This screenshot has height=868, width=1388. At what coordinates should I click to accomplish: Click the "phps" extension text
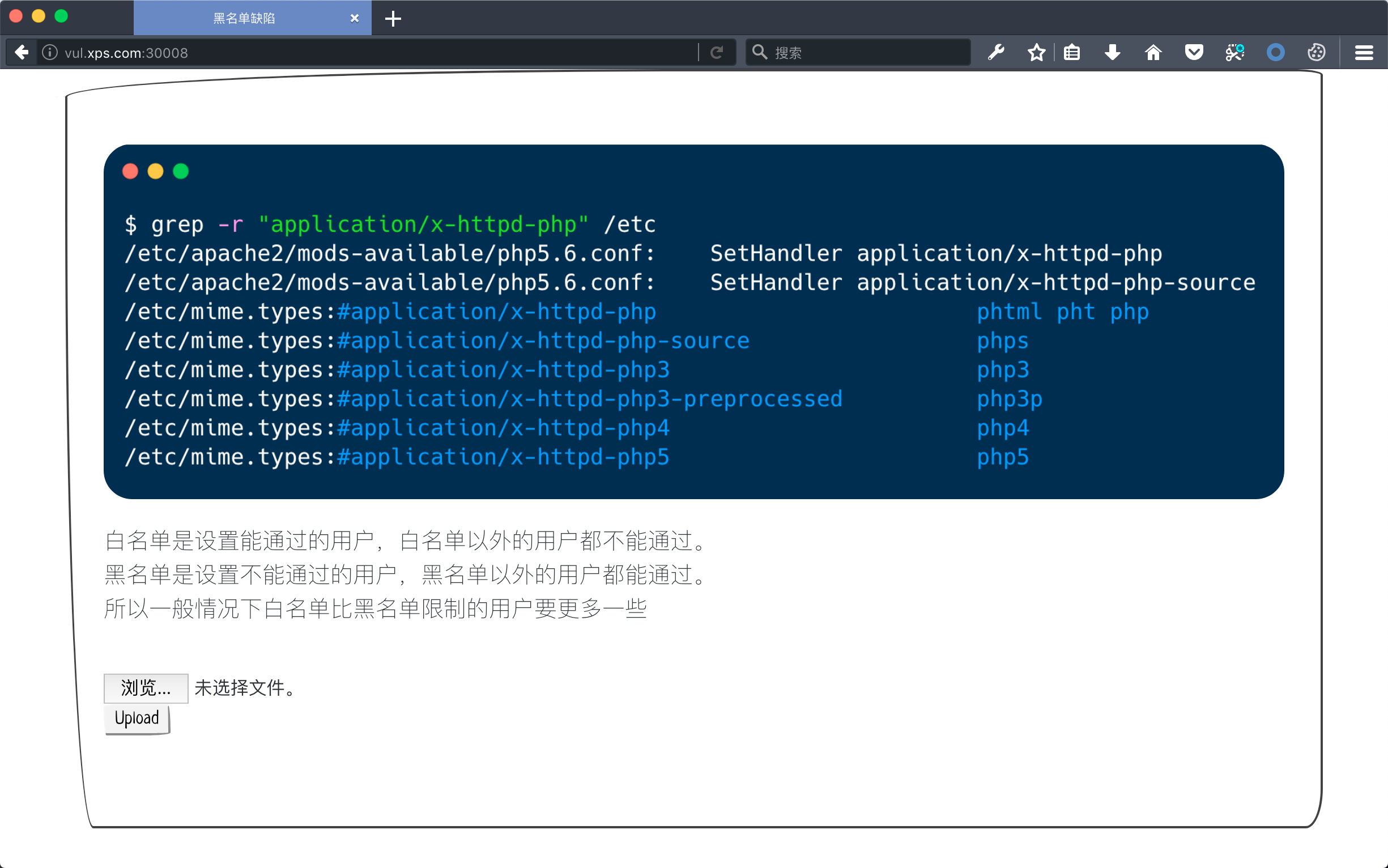pyautogui.click(x=1002, y=341)
